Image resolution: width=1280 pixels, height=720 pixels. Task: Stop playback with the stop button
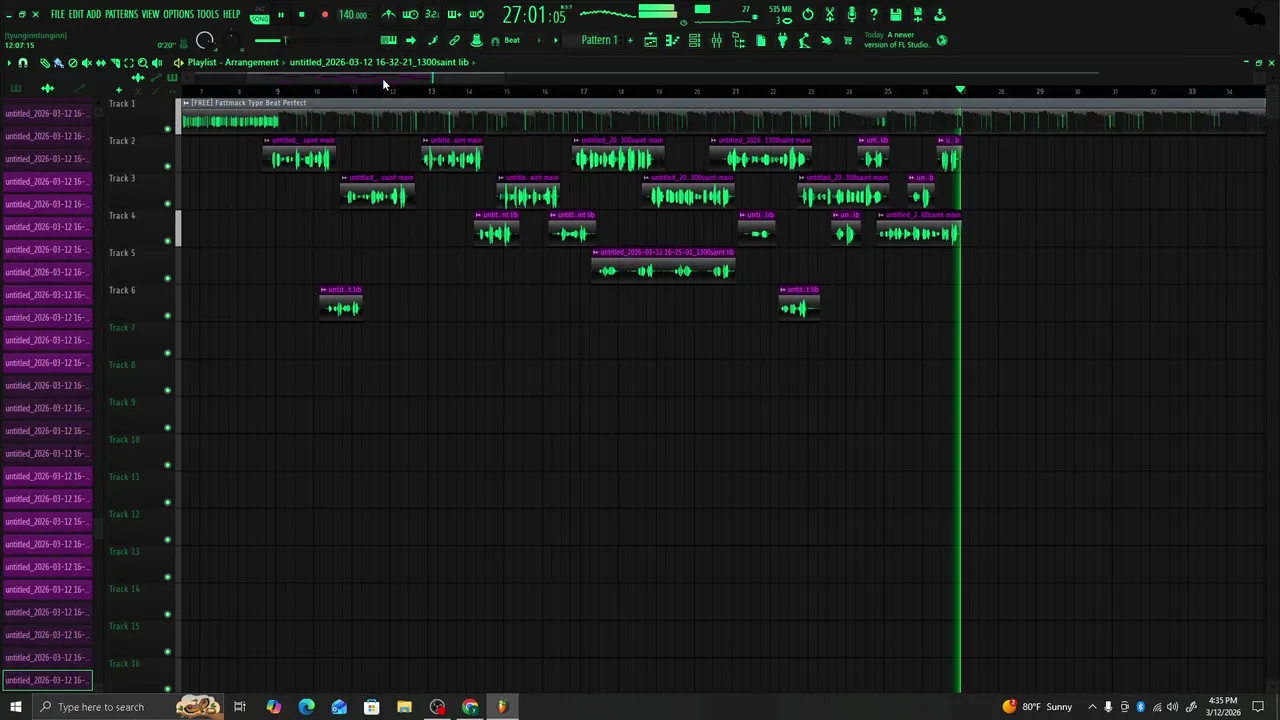point(301,15)
